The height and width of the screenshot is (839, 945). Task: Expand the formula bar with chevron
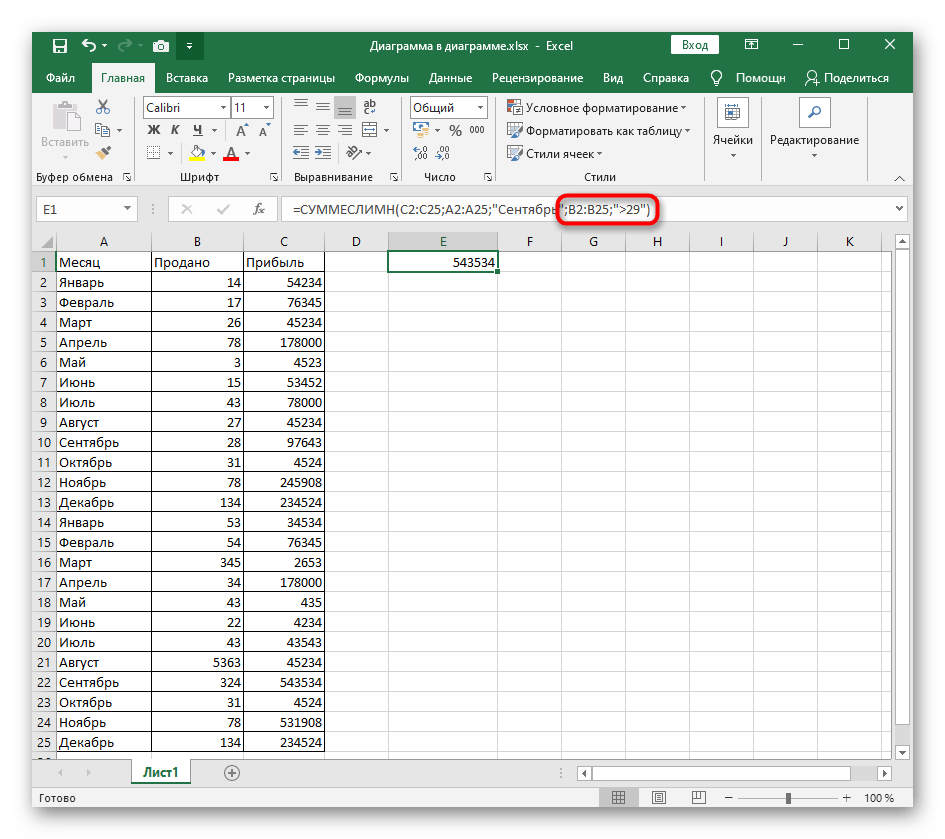pos(897,209)
